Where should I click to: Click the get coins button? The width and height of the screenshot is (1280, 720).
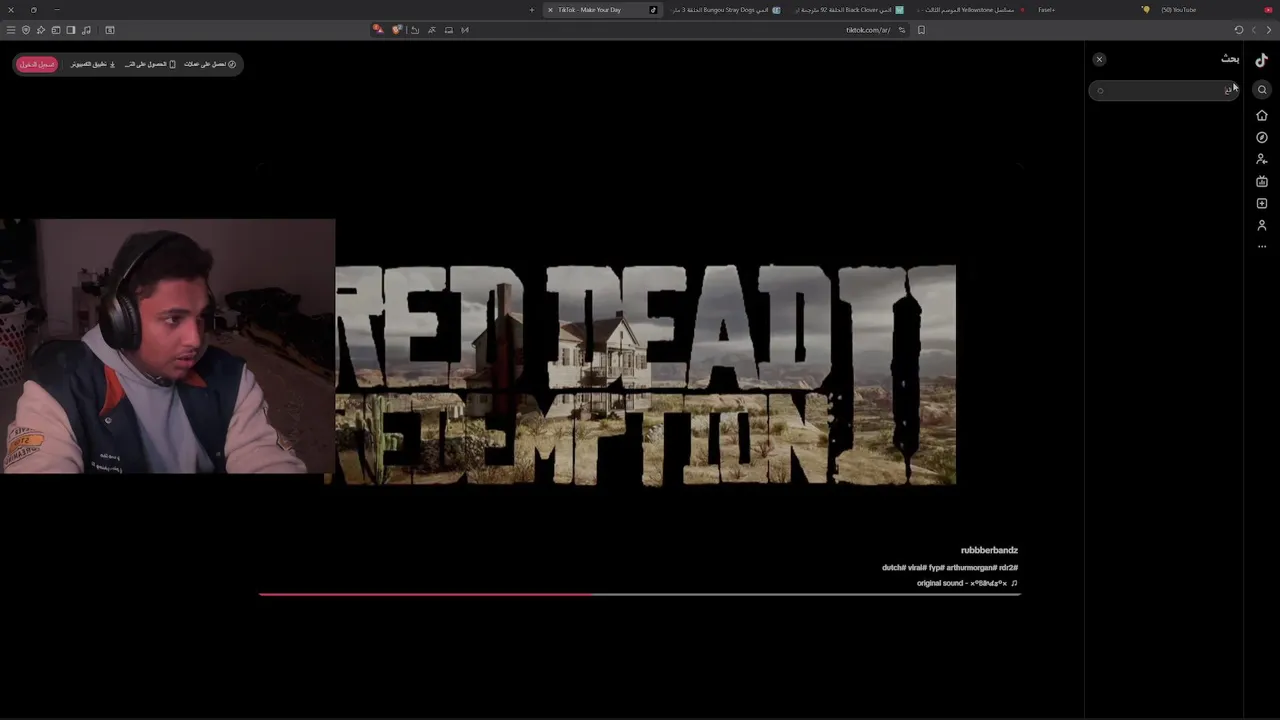(x=210, y=64)
